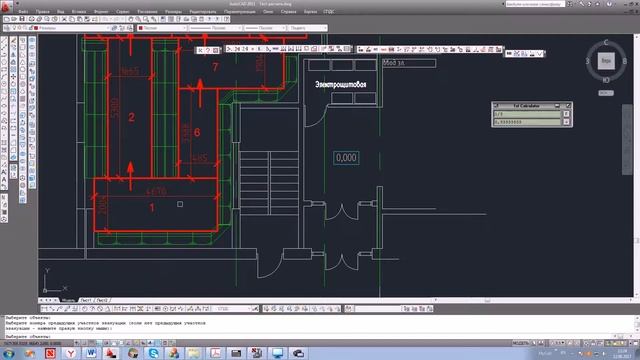Click the Windows Start button
The width and height of the screenshot is (640, 360).
(8, 353)
